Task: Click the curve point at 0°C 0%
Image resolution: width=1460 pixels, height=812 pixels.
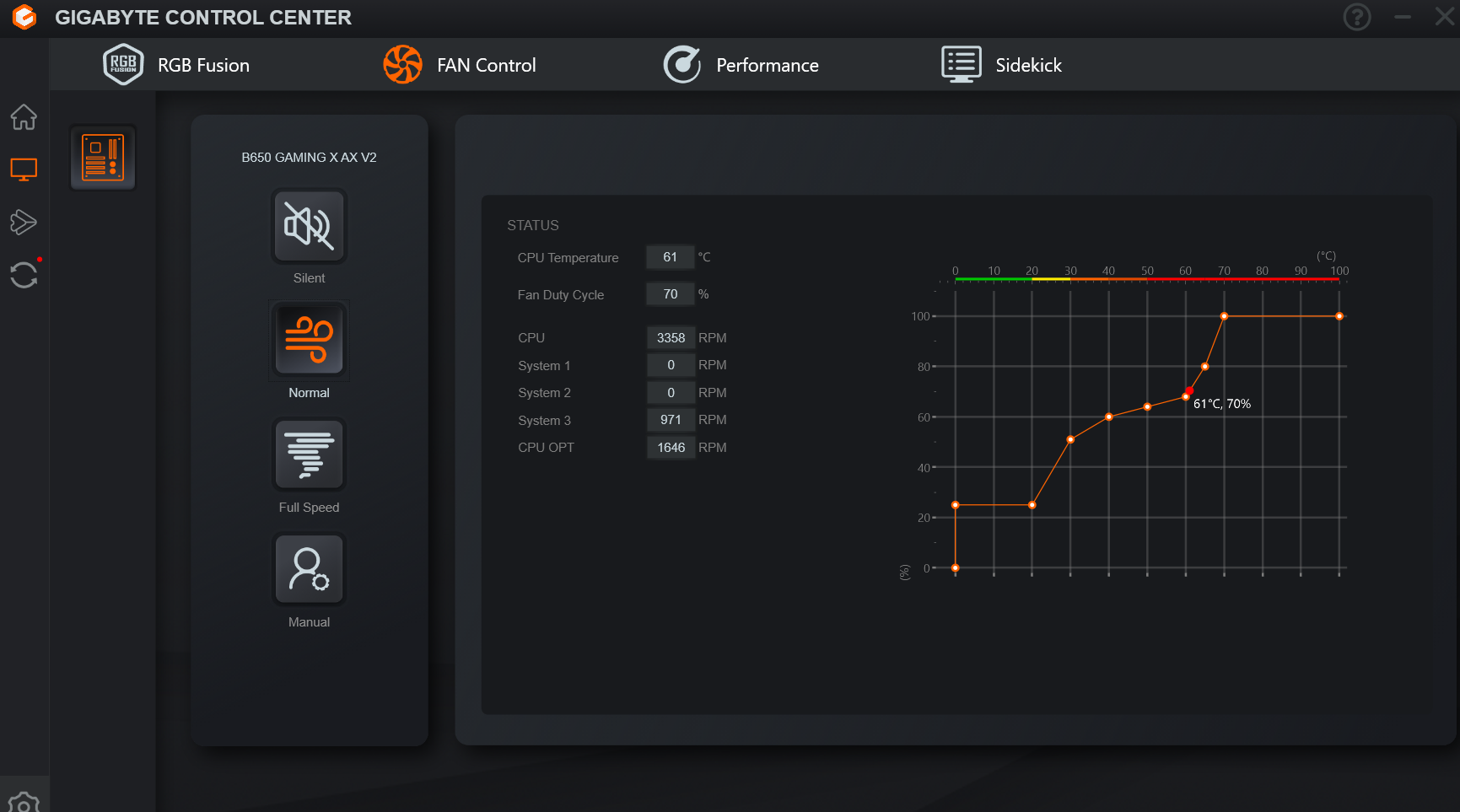Action: tap(956, 568)
